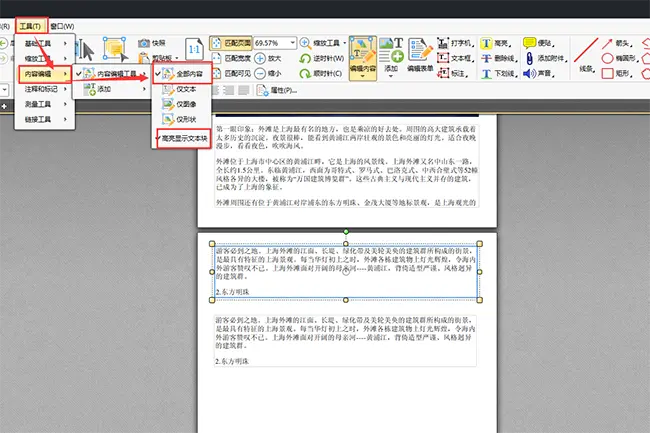
Task: Click the 1:1 actual size icon
Action: pyautogui.click(x=194, y=50)
